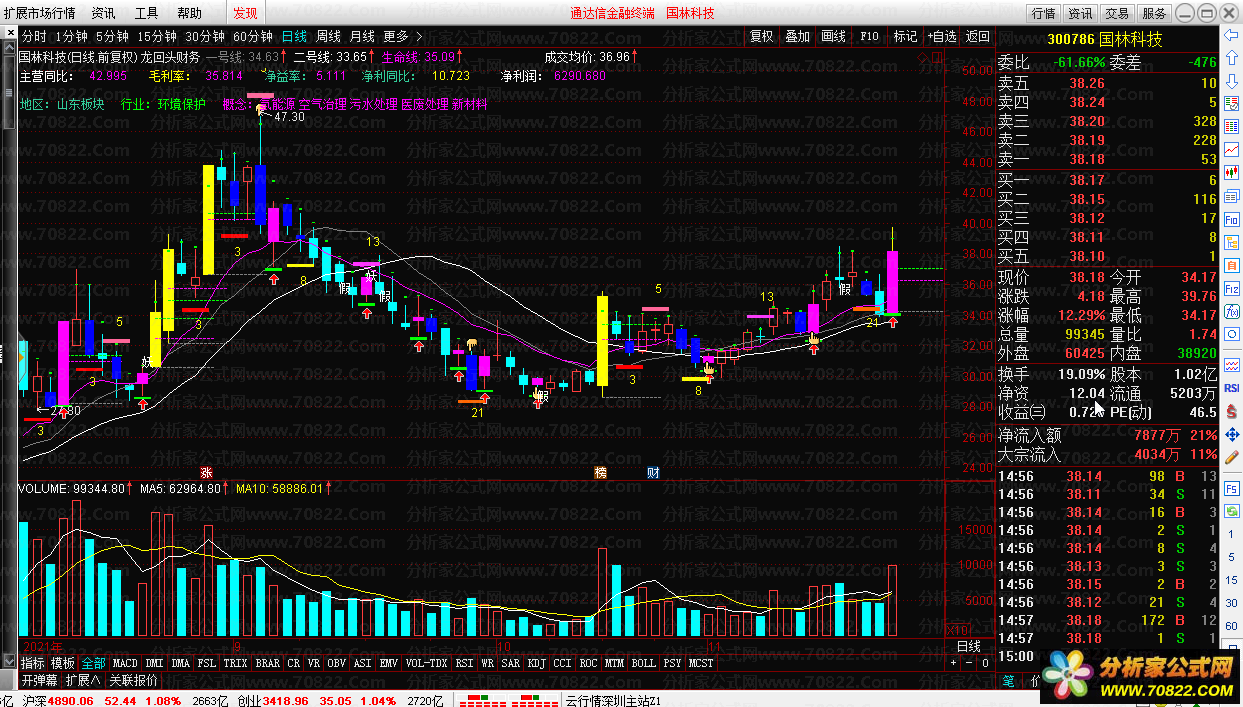Switch to the 发现 tab
1243x707 pixels.
click(x=245, y=13)
